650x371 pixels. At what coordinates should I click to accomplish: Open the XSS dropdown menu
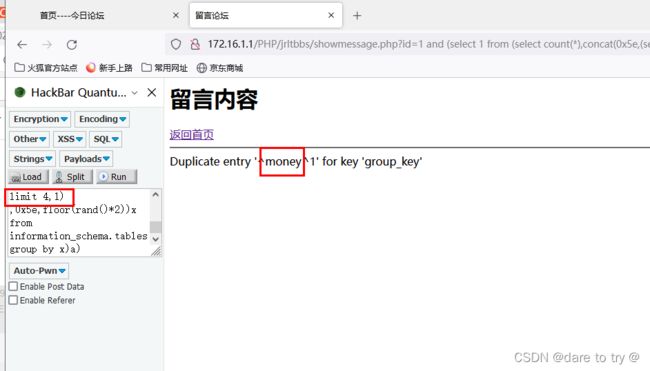[x=70, y=139]
